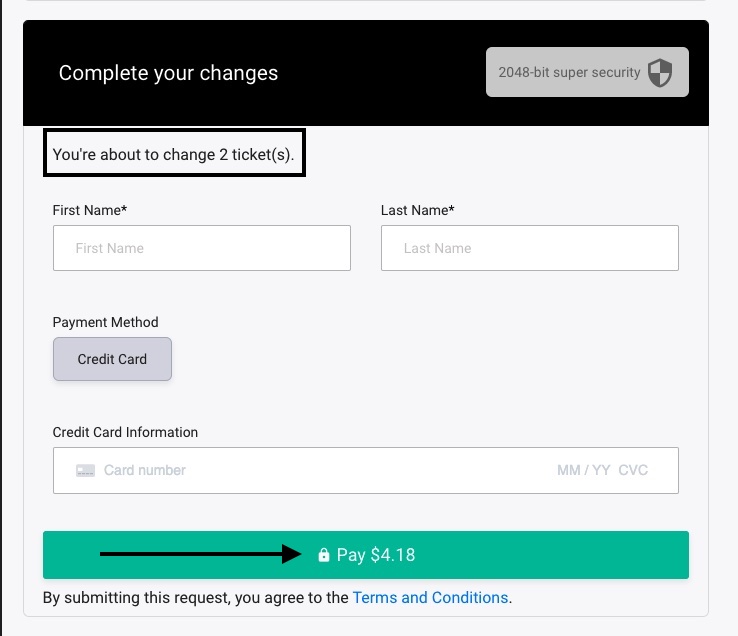Focus the Last Name input field
Viewport: 738px width, 636px height.
[529, 248]
